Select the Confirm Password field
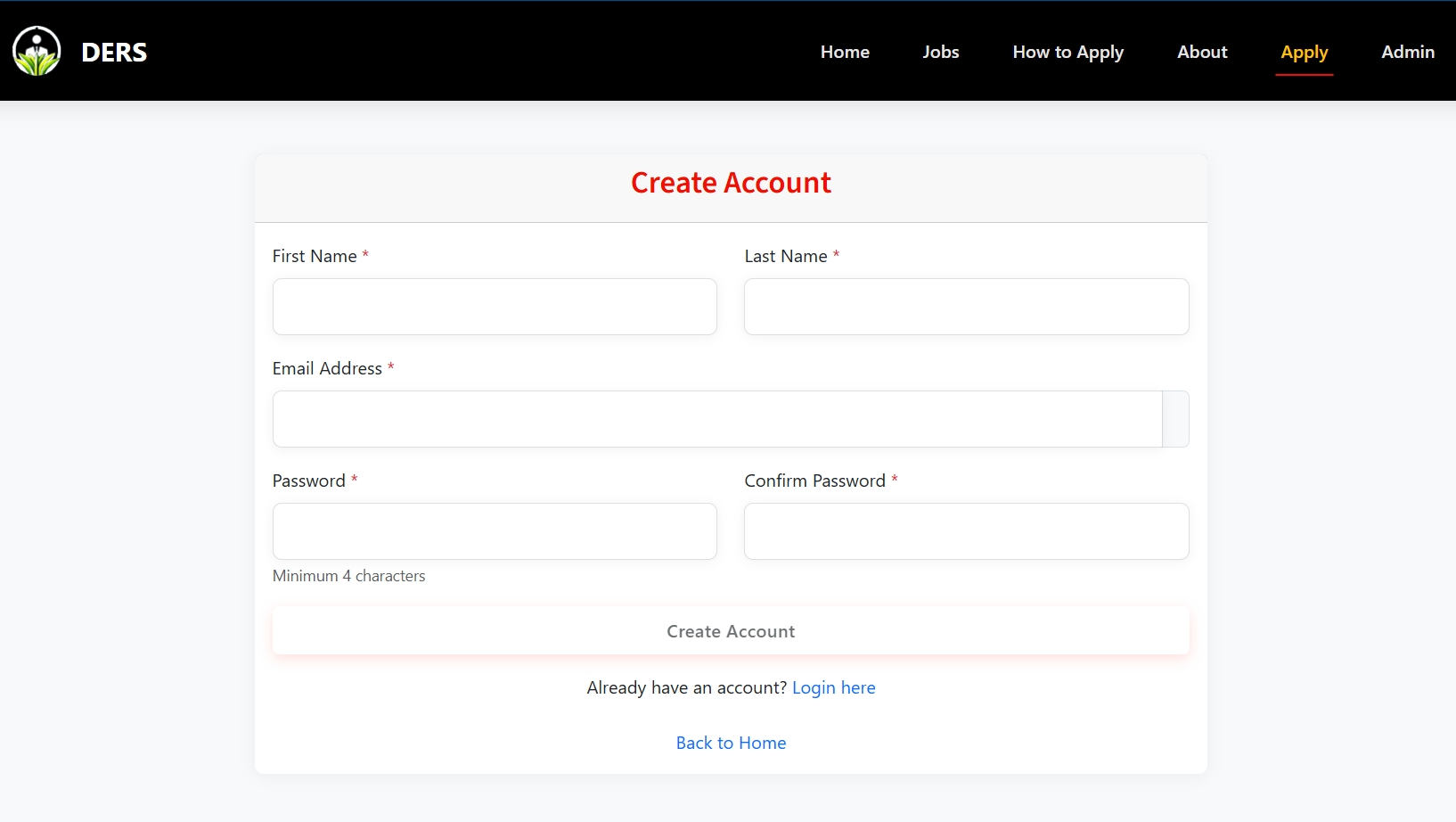Image resolution: width=1456 pixels, height=822 pixels. 966,531
